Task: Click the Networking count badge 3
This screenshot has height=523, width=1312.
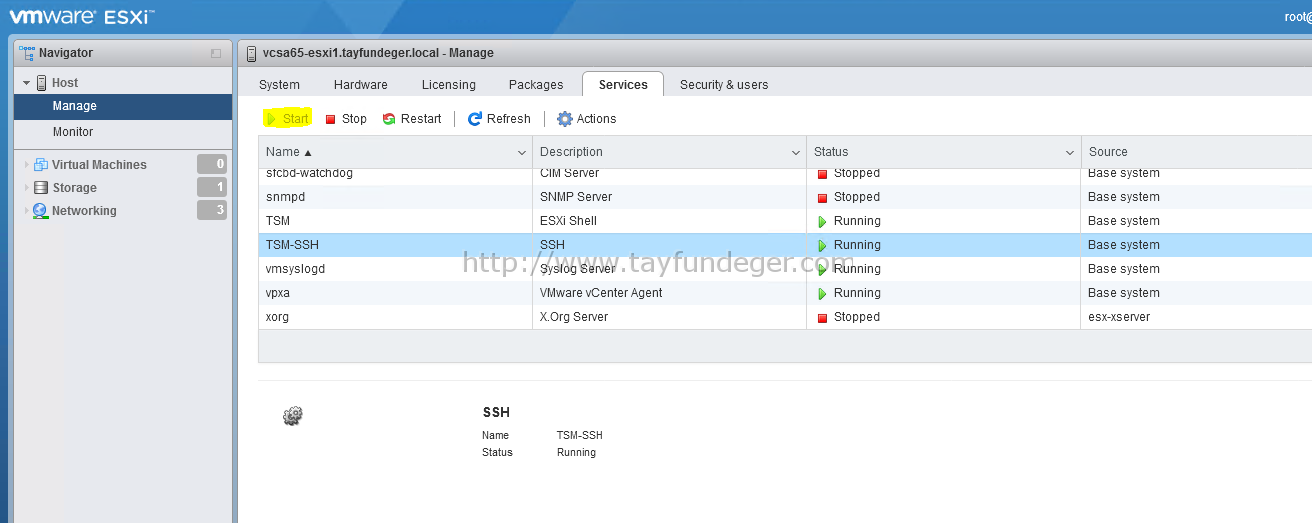Action: 212,210
